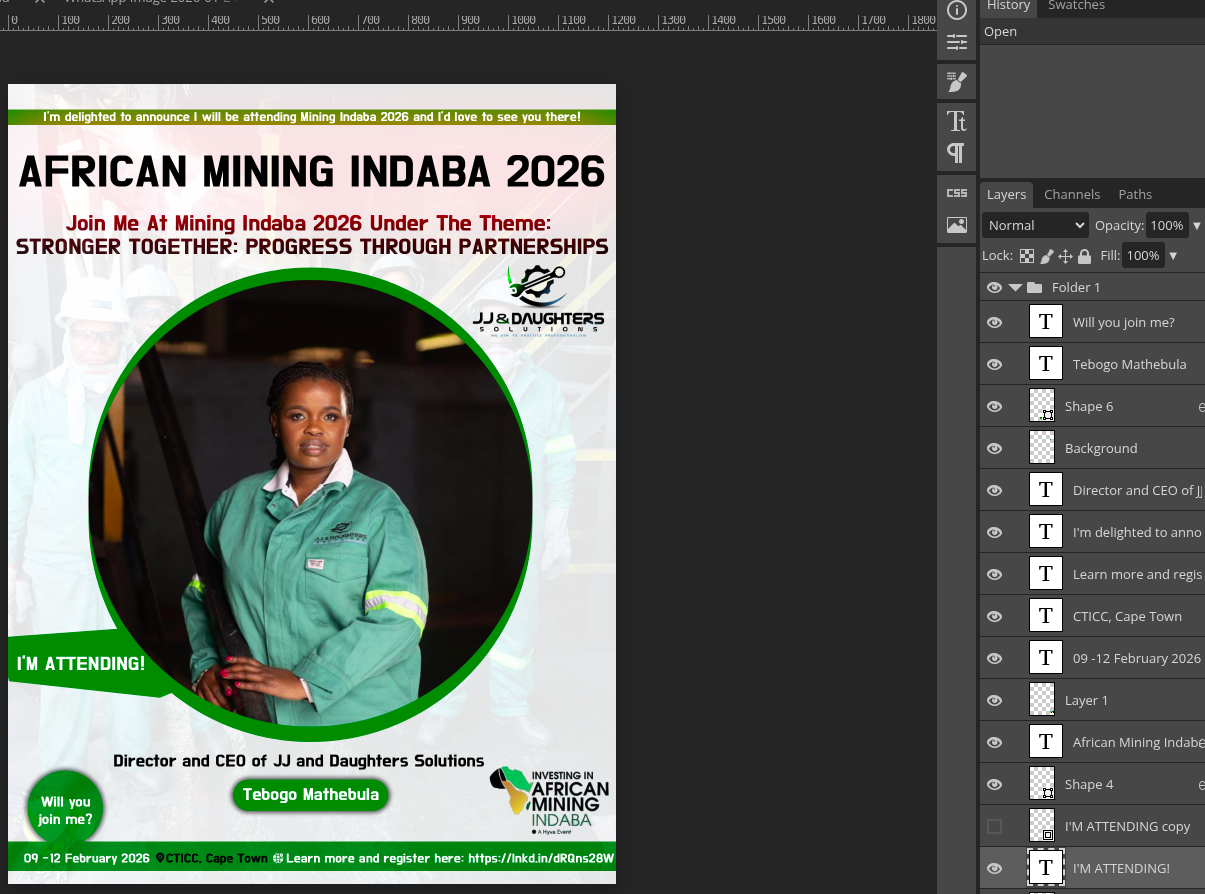1205x894 pixels.
Task: Open the CSS panel icon
Action: pyautogui.click(x=957, y=193)
